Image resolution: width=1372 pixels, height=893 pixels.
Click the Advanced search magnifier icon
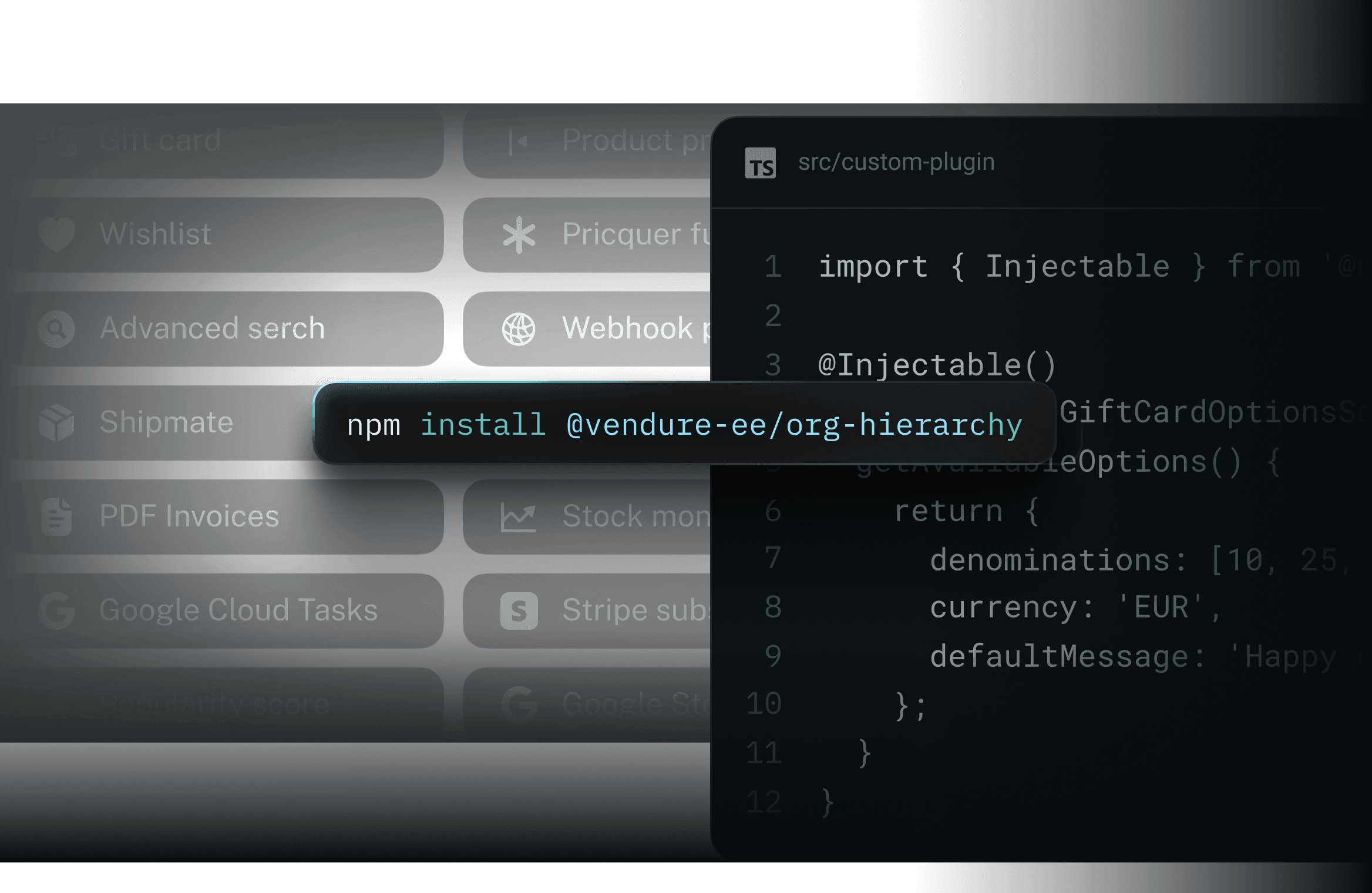tap(56, 328)
